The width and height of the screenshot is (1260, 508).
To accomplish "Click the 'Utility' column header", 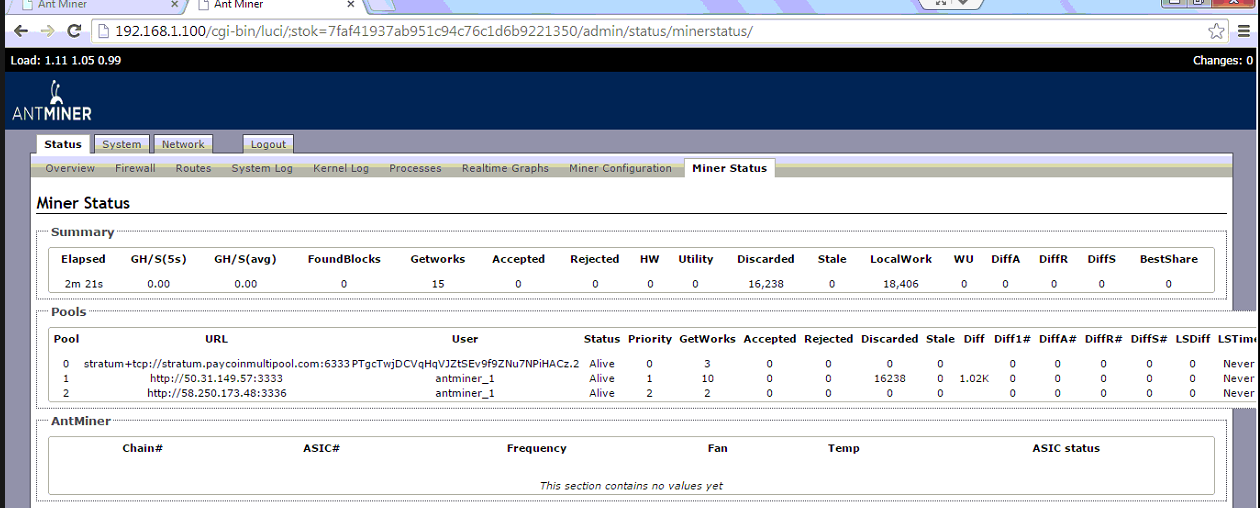I will (696, 259).
